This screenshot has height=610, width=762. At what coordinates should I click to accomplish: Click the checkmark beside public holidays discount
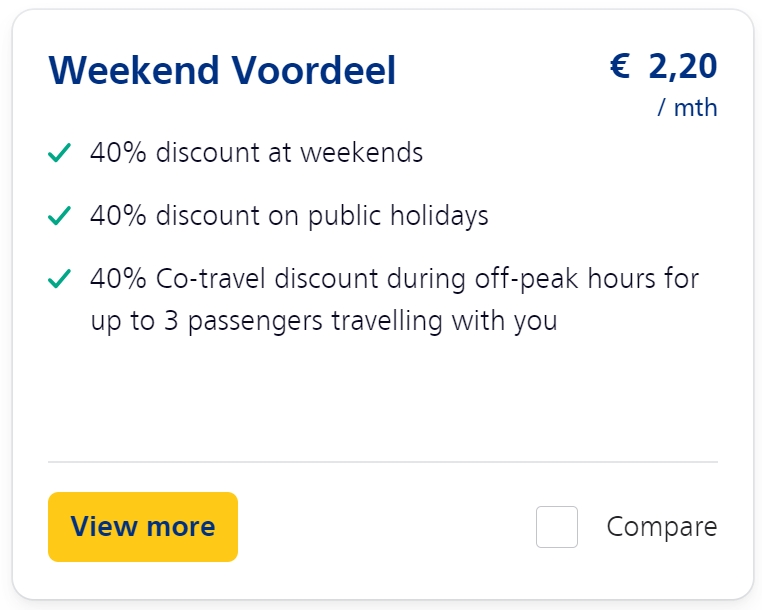pyautogui.click(x=59, y=215)
